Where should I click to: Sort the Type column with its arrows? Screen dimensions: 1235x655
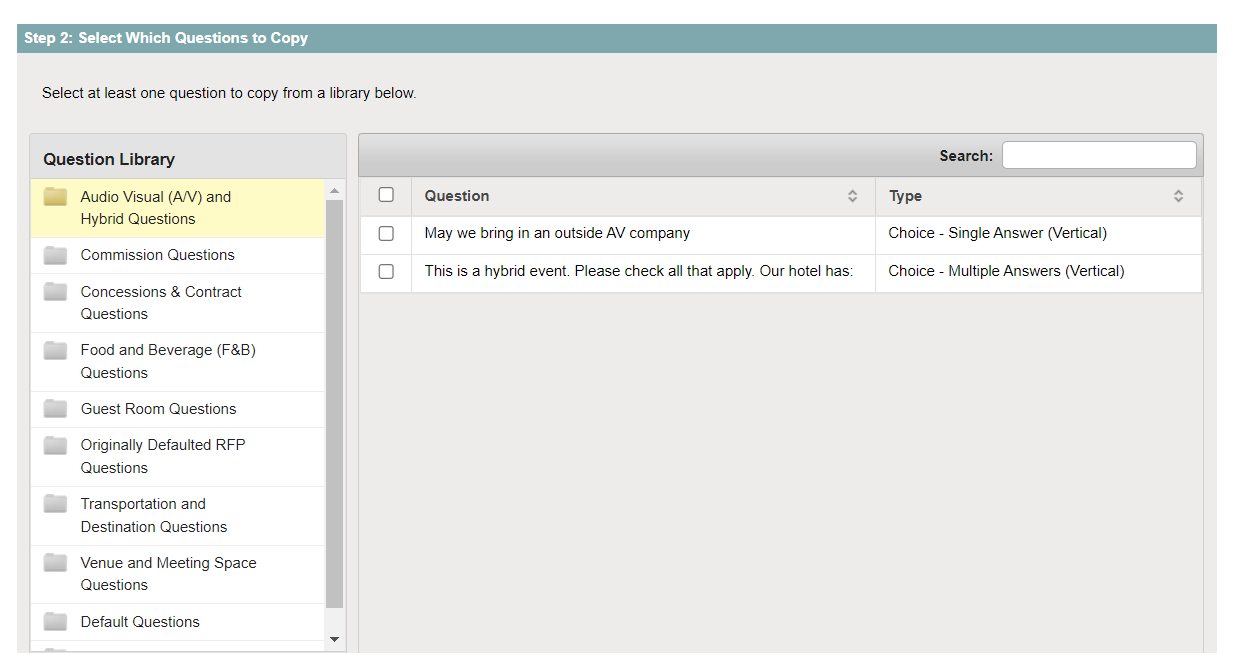click(1178, 196)
